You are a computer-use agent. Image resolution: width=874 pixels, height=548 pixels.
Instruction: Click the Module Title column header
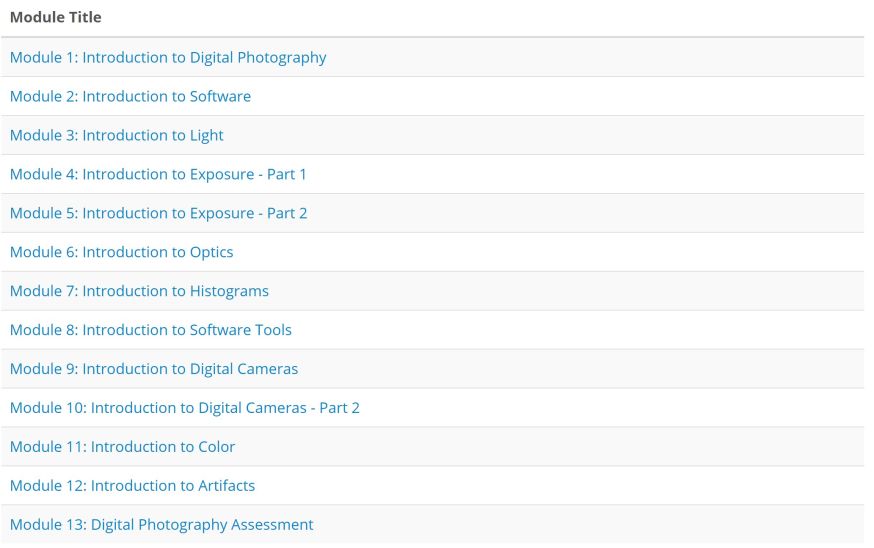pyautogui.click(x=55, y=18)
